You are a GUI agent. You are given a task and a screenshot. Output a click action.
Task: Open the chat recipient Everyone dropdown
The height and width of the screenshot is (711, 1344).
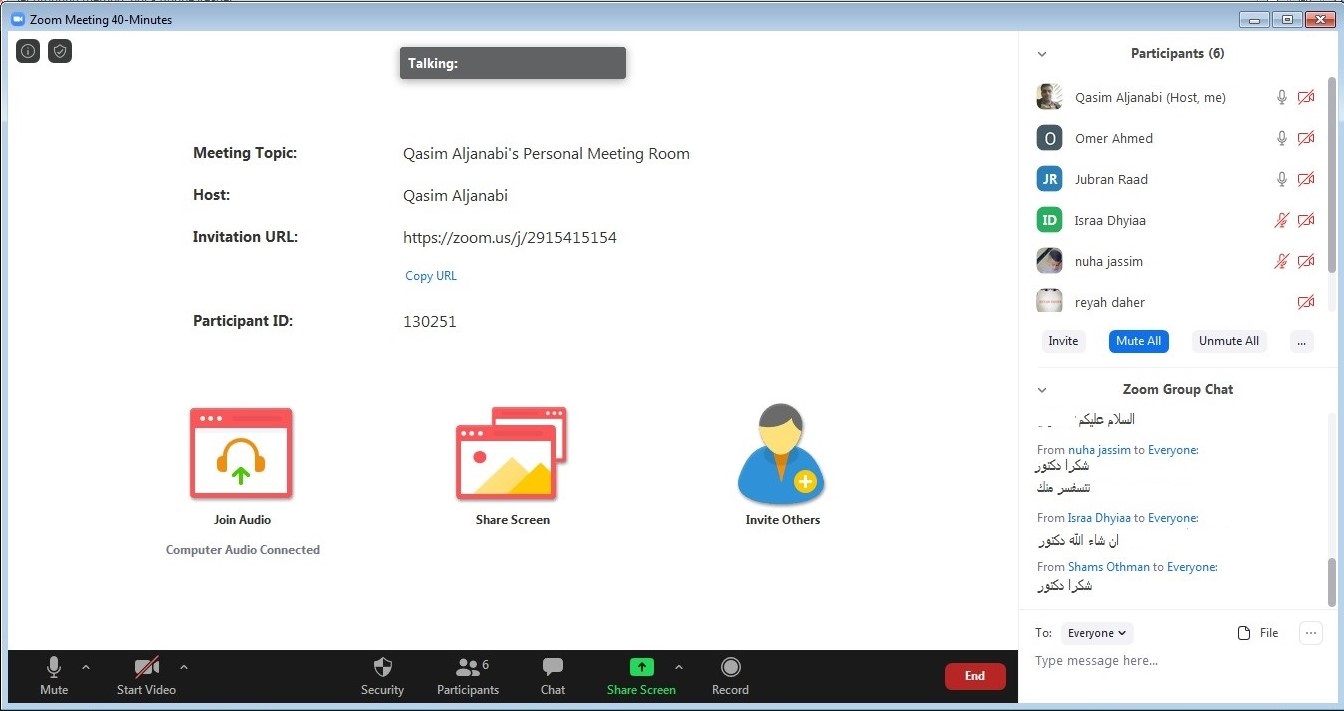coord(1097,633)
